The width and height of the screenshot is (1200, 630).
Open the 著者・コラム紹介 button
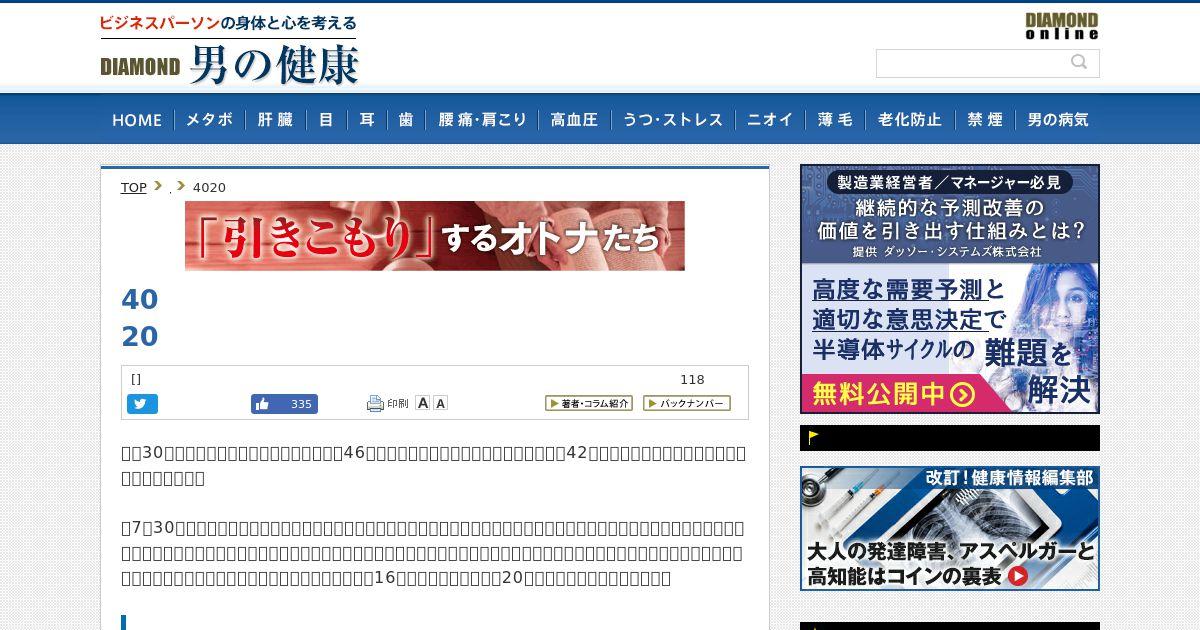click(589, 403)
